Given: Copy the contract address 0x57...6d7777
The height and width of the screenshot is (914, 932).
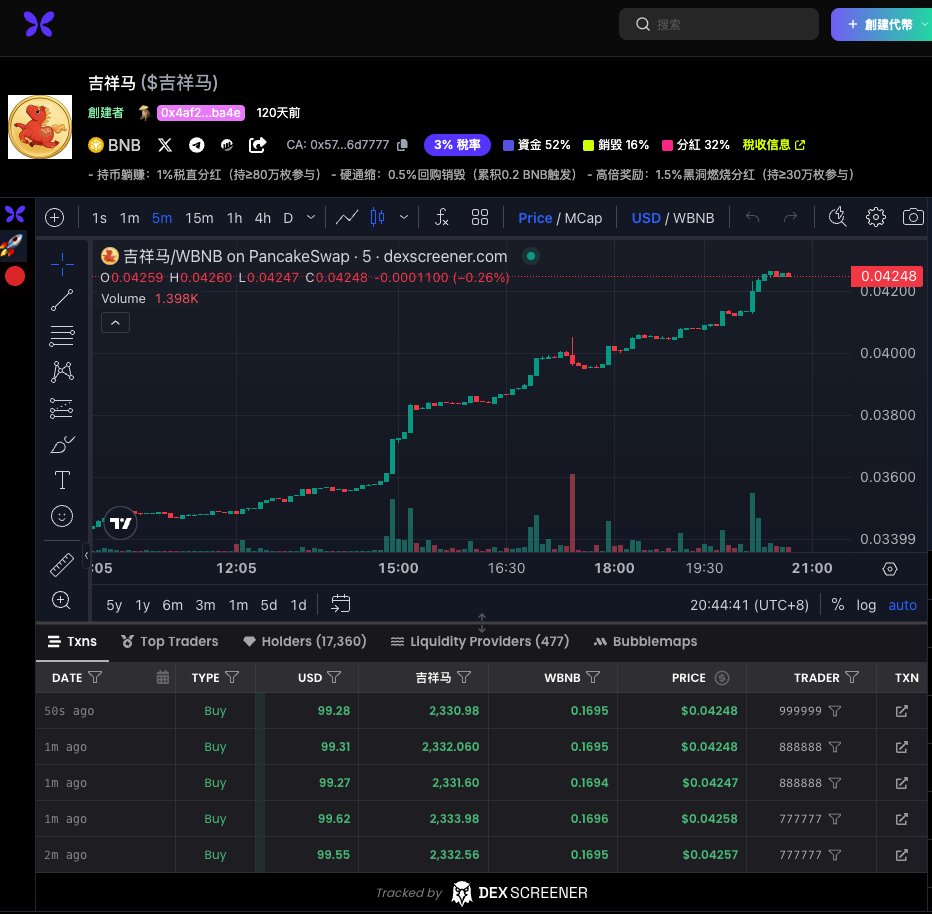Looking at the screenshot, I should 402,145.
